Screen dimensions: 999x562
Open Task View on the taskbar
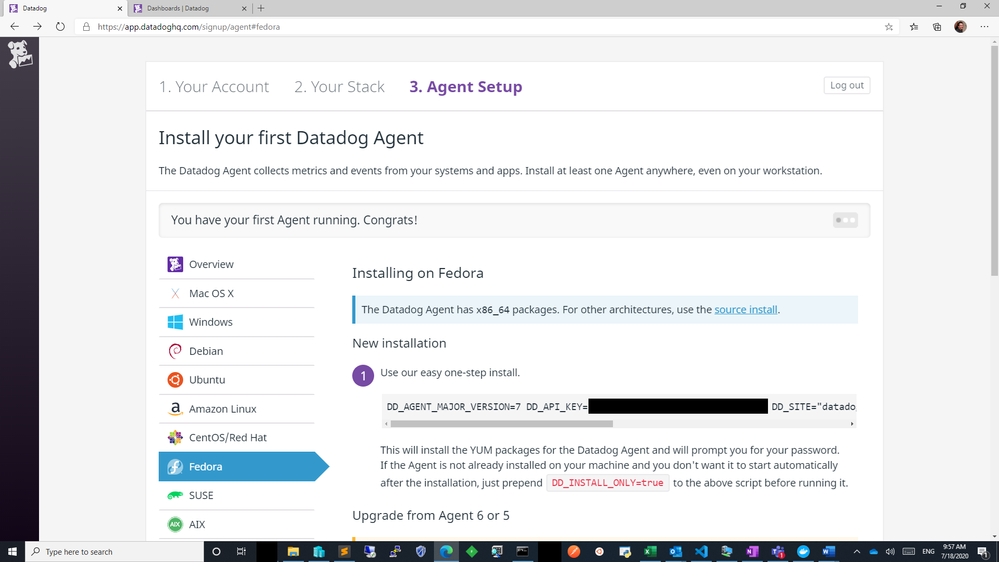coord(241,552)
